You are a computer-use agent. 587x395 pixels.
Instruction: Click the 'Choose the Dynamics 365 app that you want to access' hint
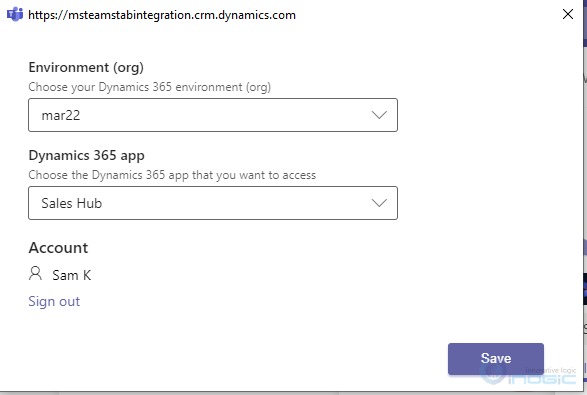click(172, 175)
